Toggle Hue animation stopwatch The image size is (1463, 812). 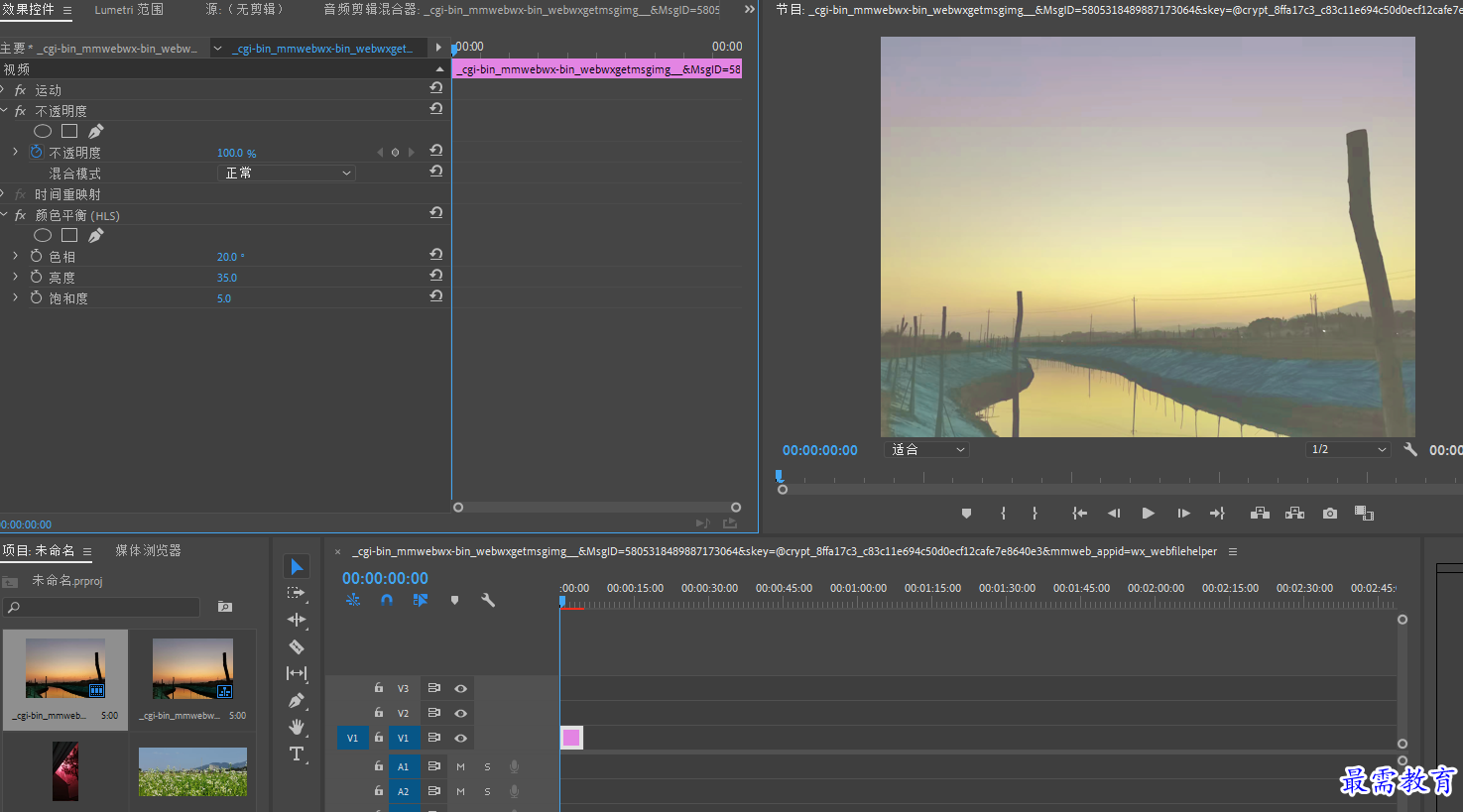[37, 256]
